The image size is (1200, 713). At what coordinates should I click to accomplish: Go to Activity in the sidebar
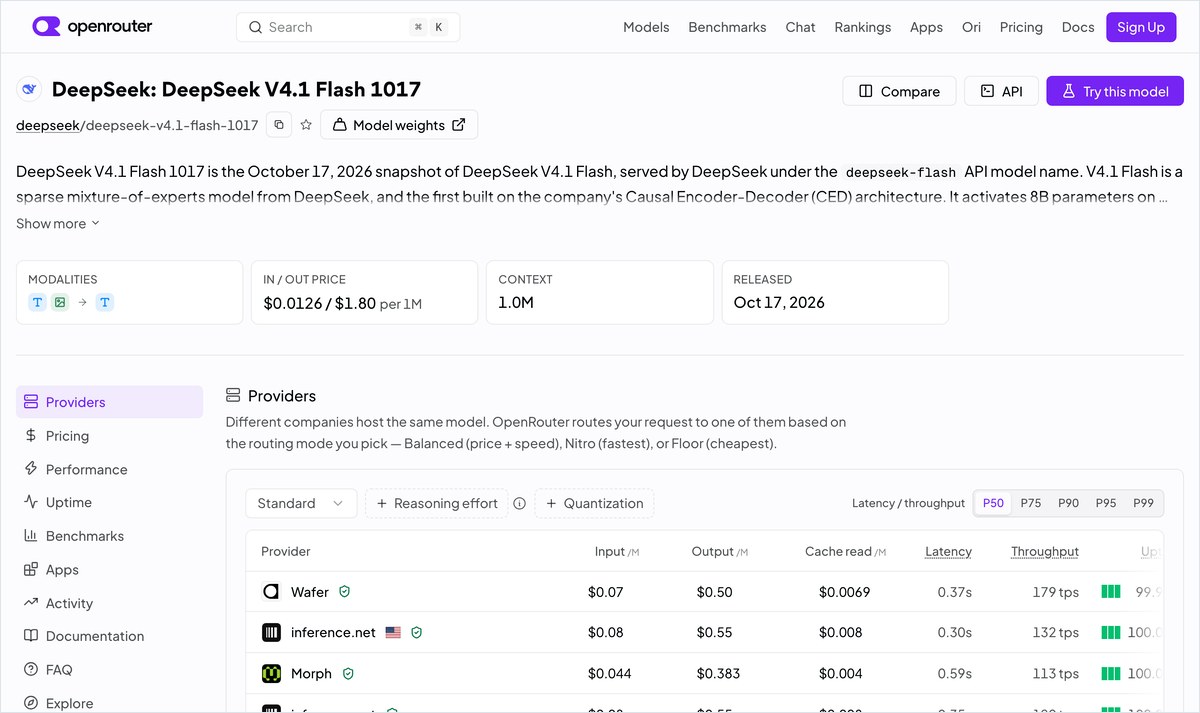[x=109, y=603]
